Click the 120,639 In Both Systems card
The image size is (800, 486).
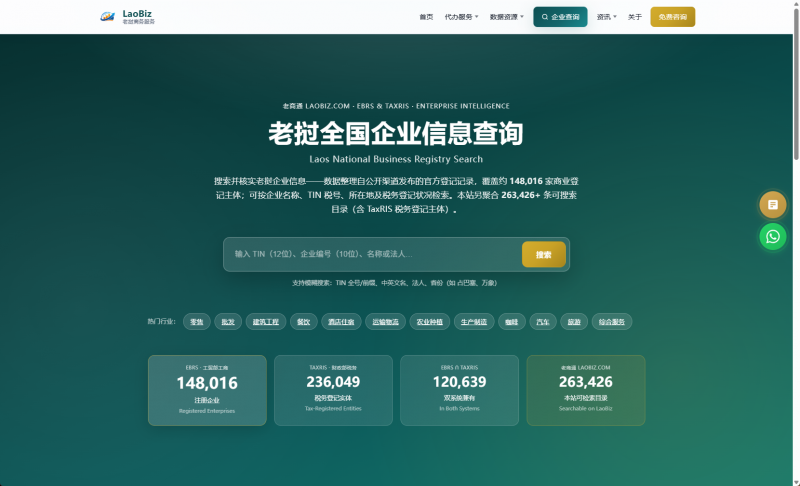tap(459, 390)
